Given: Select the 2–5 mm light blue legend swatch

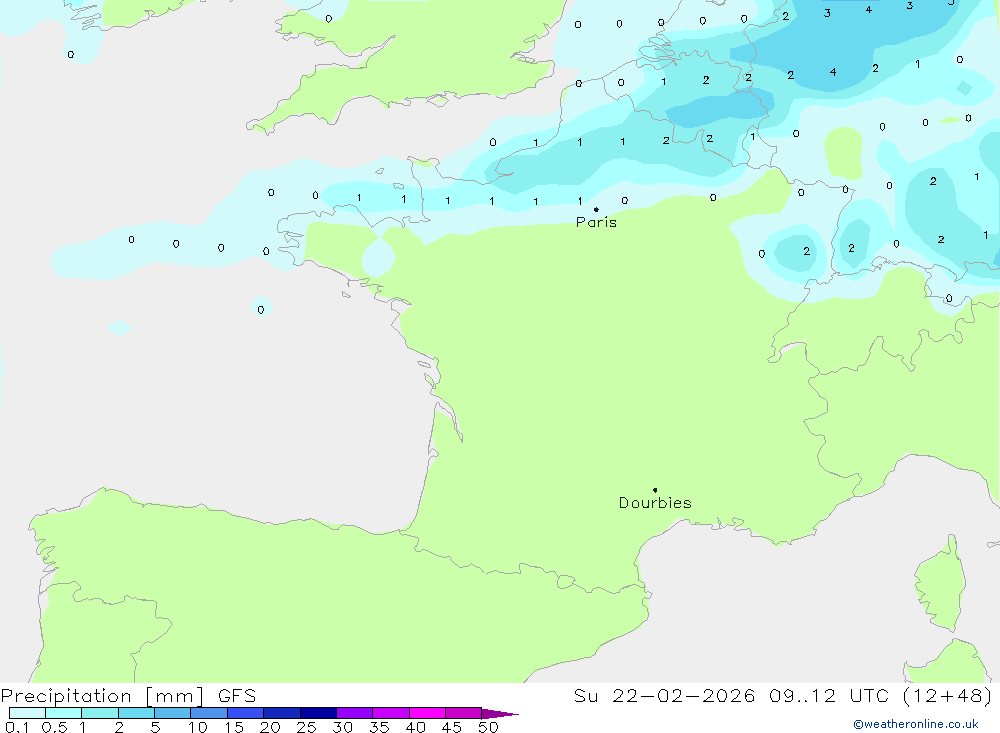Looking at the screenshot, I should 136,713.
